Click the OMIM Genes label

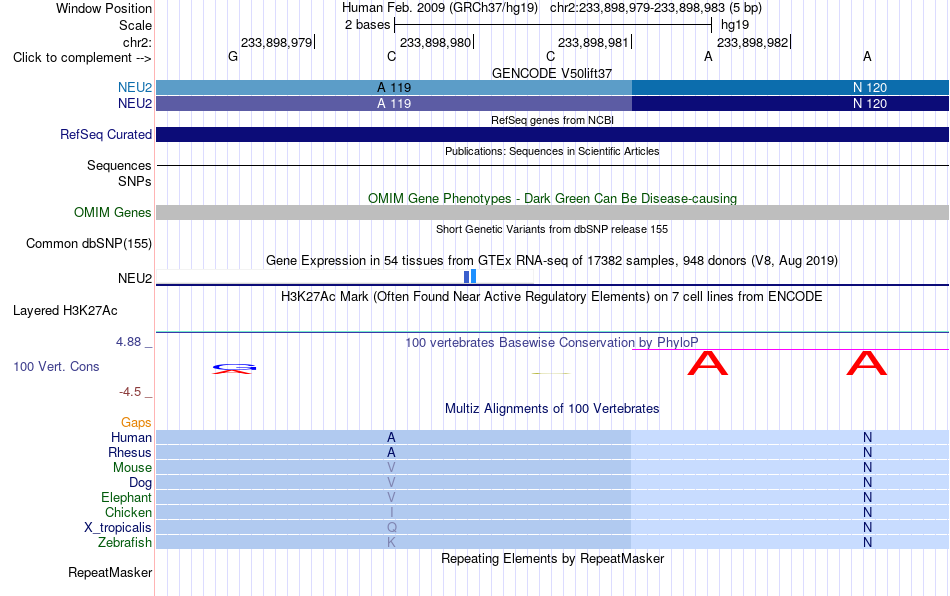tap(112, 213)
